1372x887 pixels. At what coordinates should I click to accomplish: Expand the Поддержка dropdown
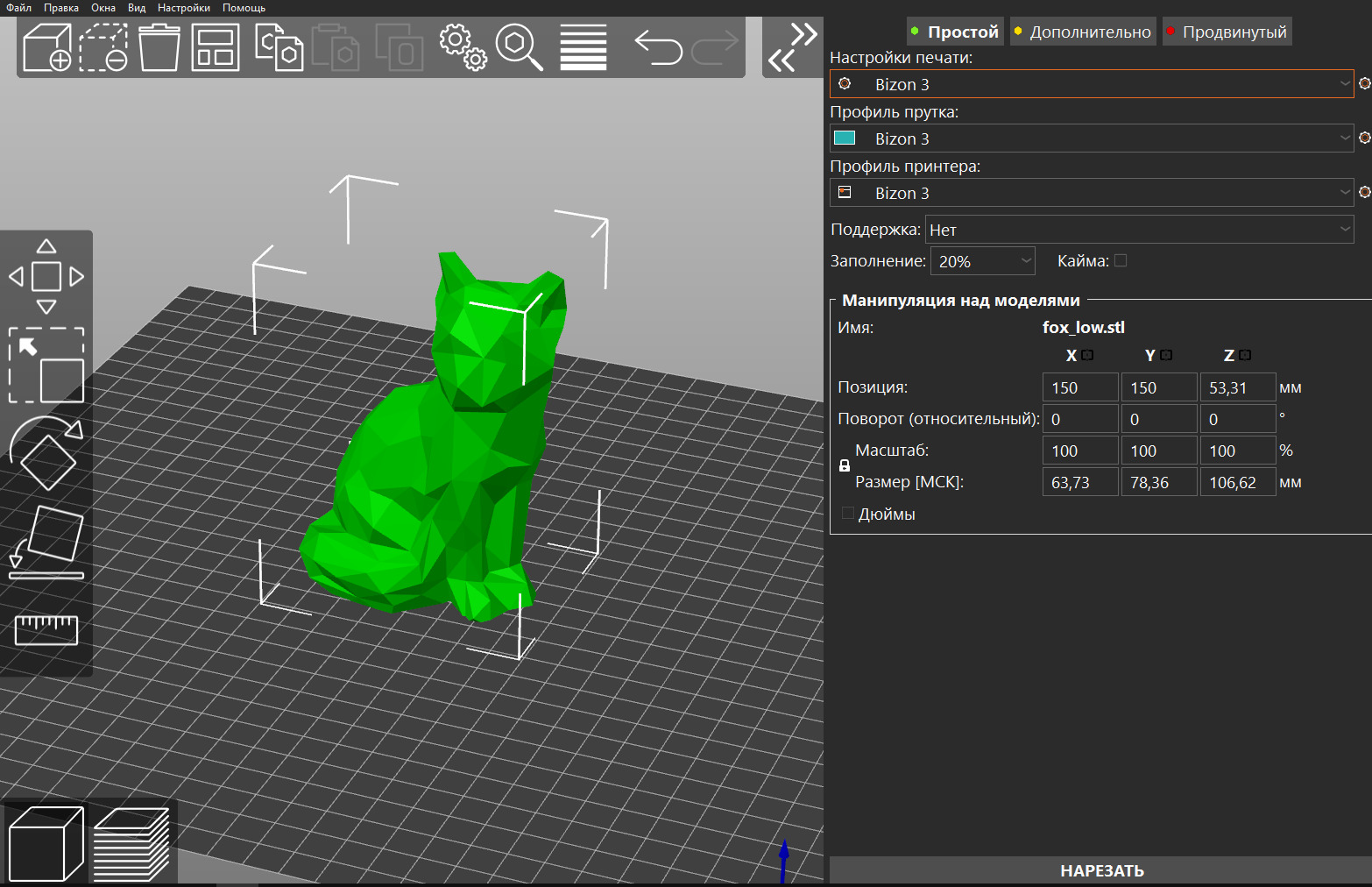tap(1139, 230)
